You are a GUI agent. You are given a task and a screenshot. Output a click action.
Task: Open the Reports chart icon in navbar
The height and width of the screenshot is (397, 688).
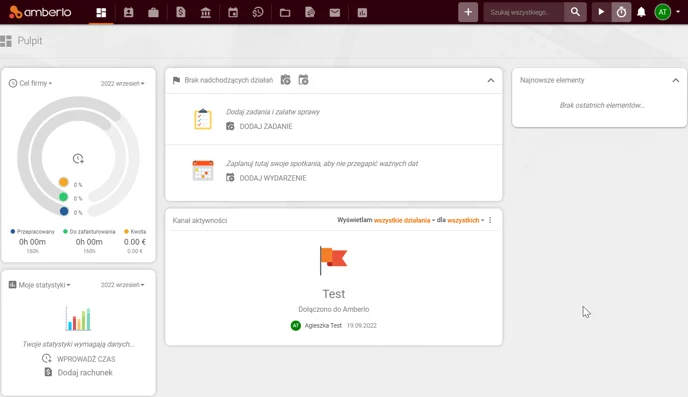tap(362, 13)
